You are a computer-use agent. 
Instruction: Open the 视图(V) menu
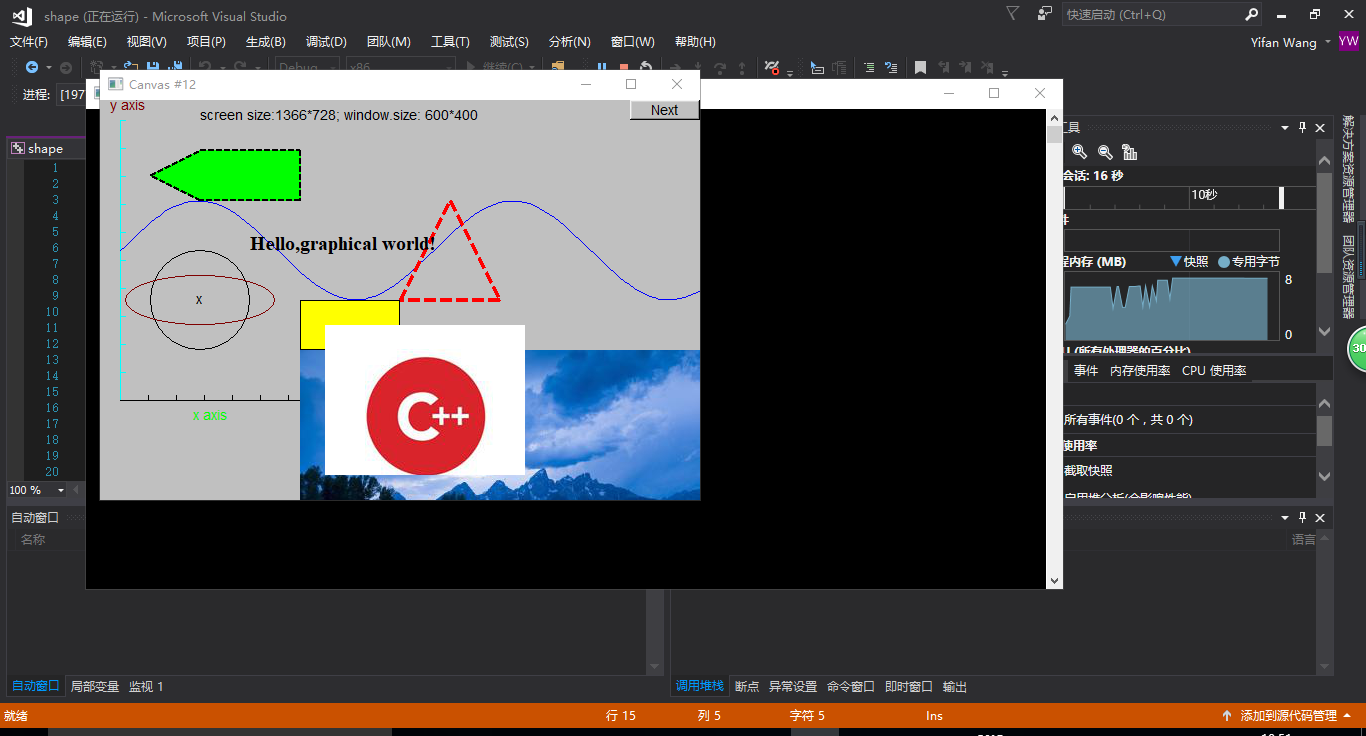point(146,42)
